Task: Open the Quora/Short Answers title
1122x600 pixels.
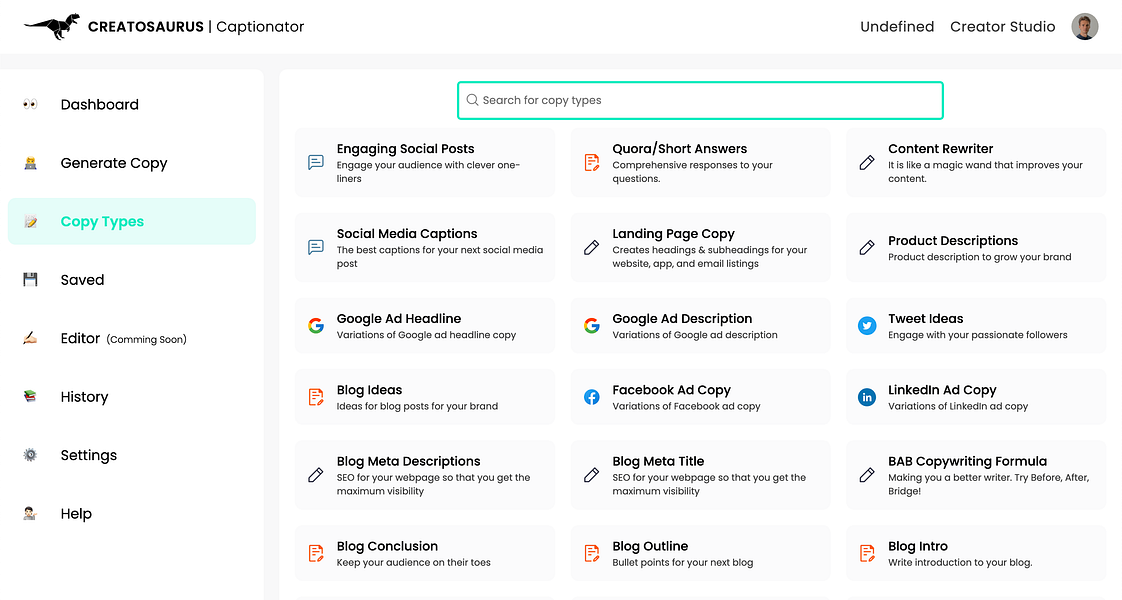Action: point(680,149)
